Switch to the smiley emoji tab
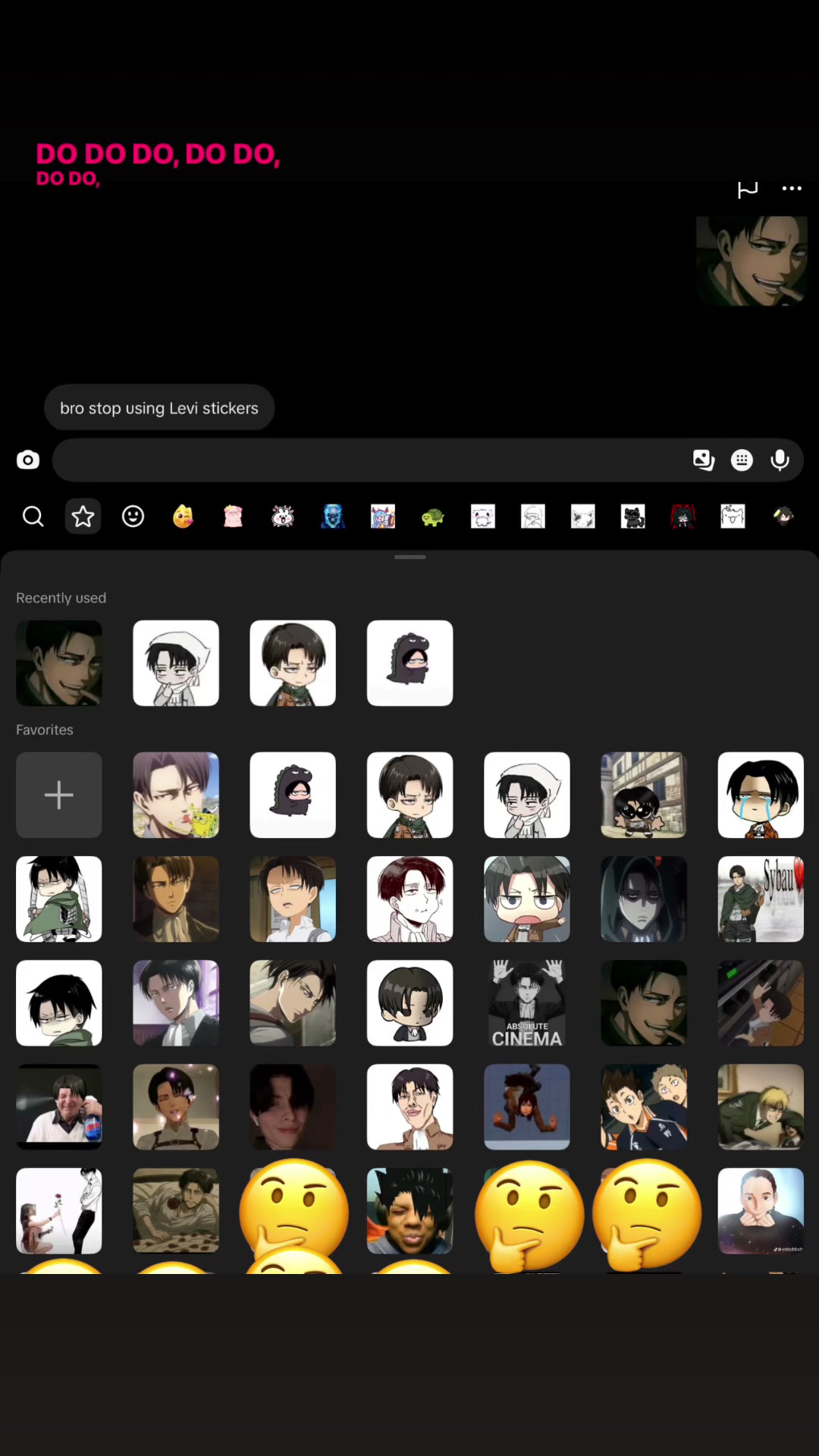Screen dimensions: 819x1456 (x=133, y=516)
